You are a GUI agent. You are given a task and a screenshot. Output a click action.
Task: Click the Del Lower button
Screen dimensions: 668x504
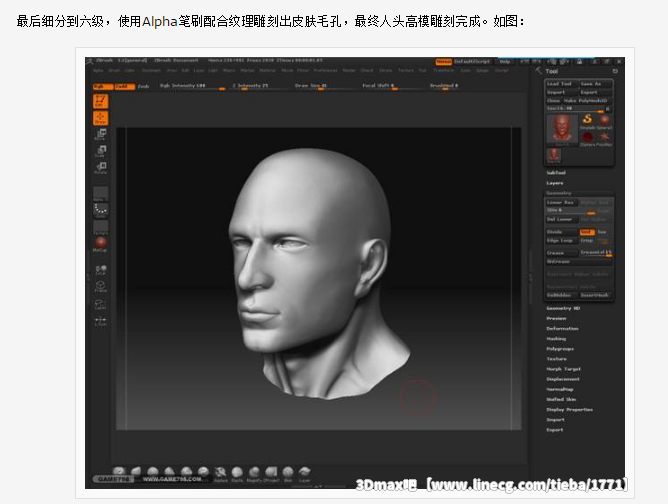point(562,219)
